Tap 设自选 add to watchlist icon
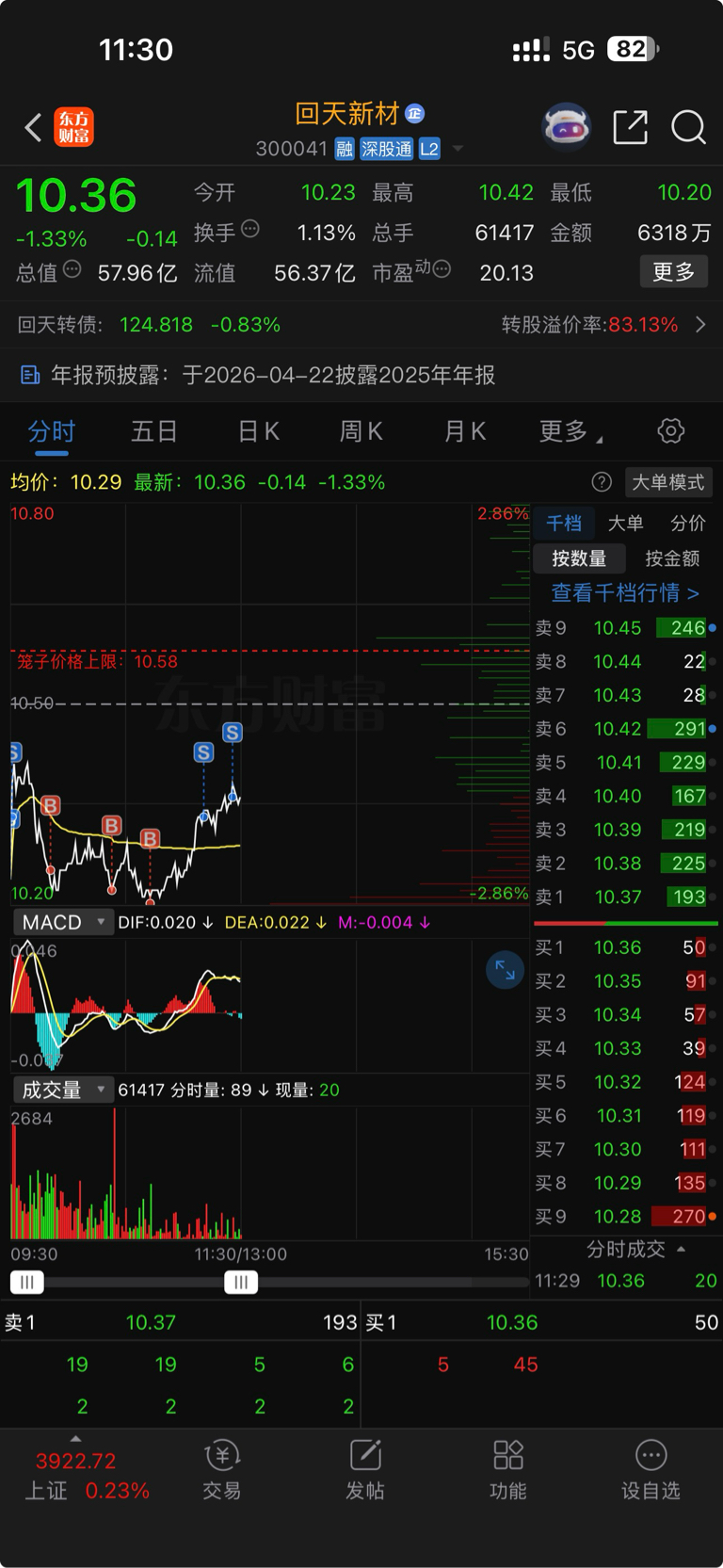Image resolution: width=723 pixels, height=1568 pixels. point(651,1470)
